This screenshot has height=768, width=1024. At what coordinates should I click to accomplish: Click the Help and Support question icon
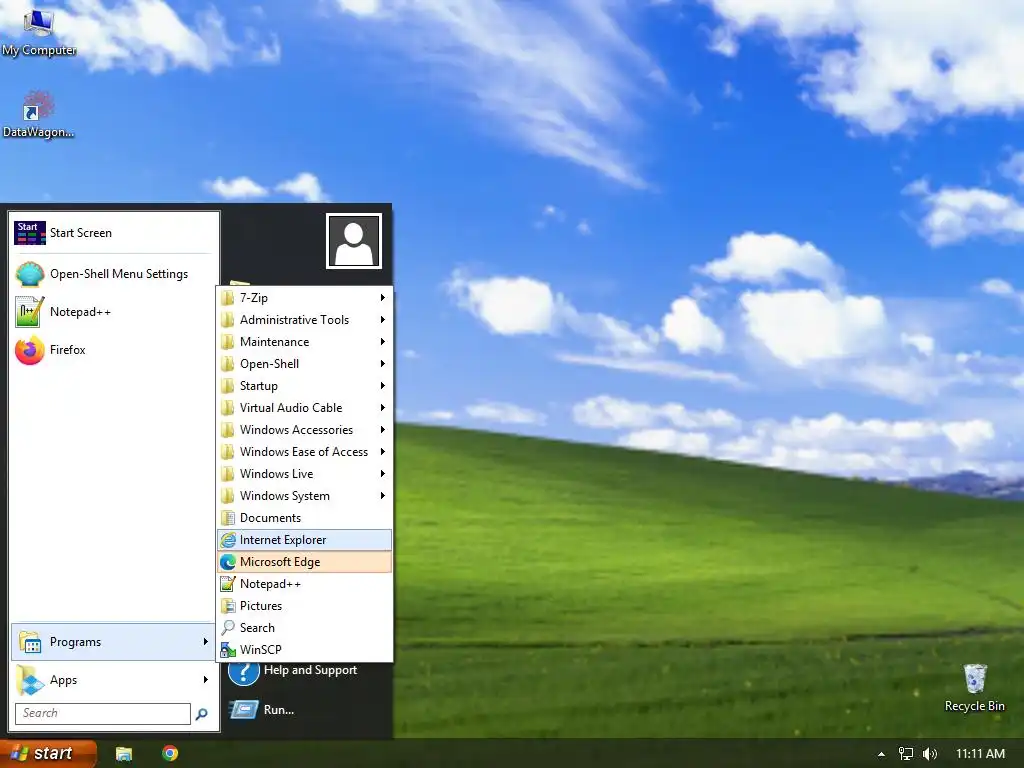244,672
